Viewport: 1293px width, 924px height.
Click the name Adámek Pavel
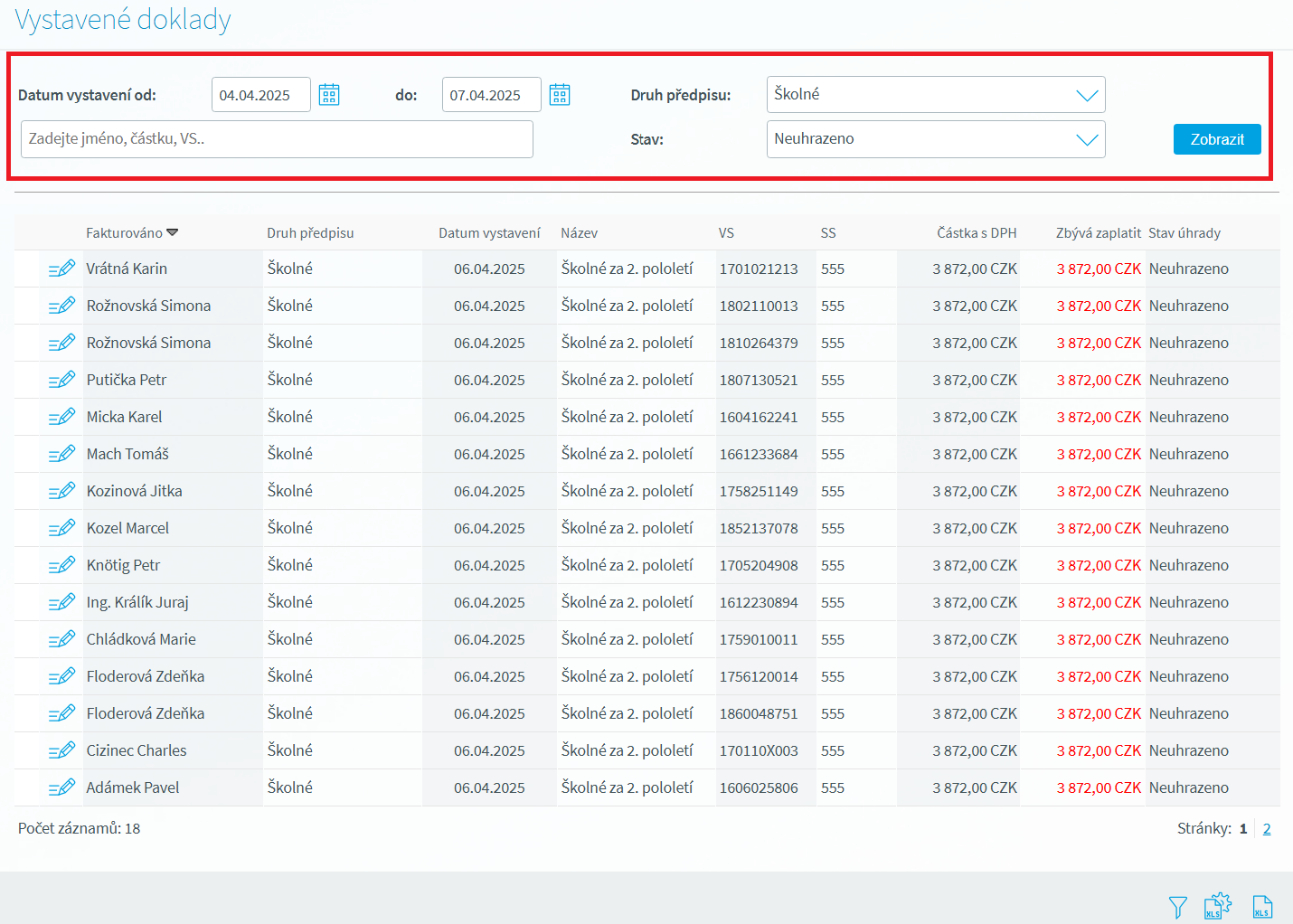coord(133,787)
